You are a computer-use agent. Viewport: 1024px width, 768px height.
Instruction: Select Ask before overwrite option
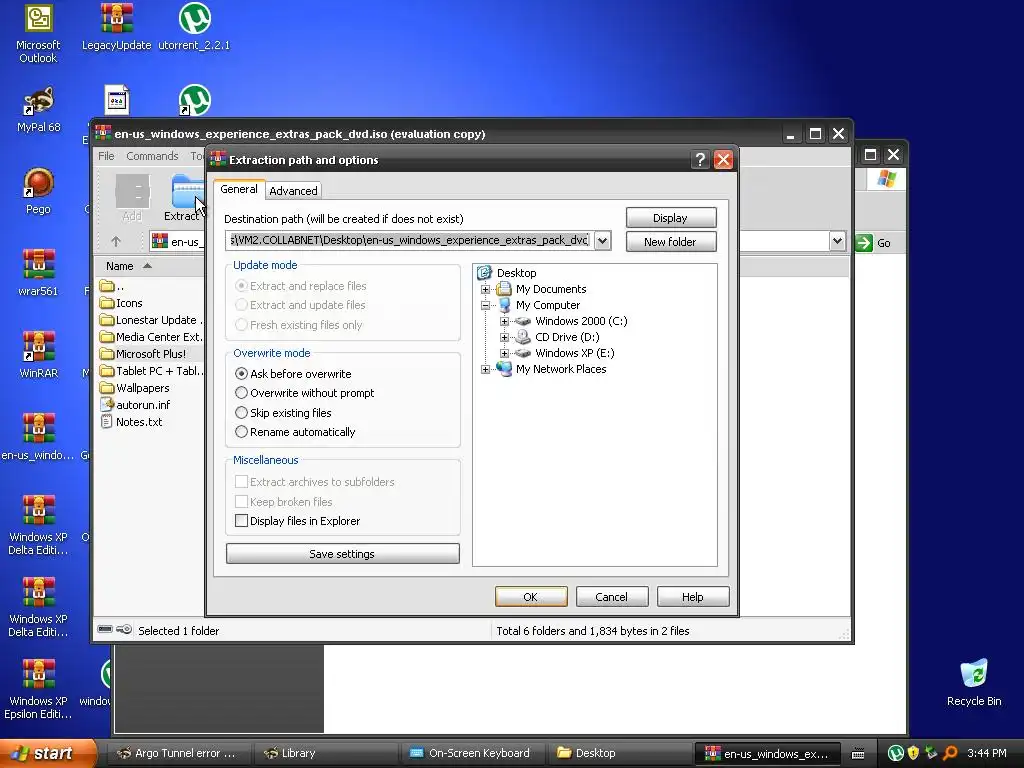tap(293, 374)
